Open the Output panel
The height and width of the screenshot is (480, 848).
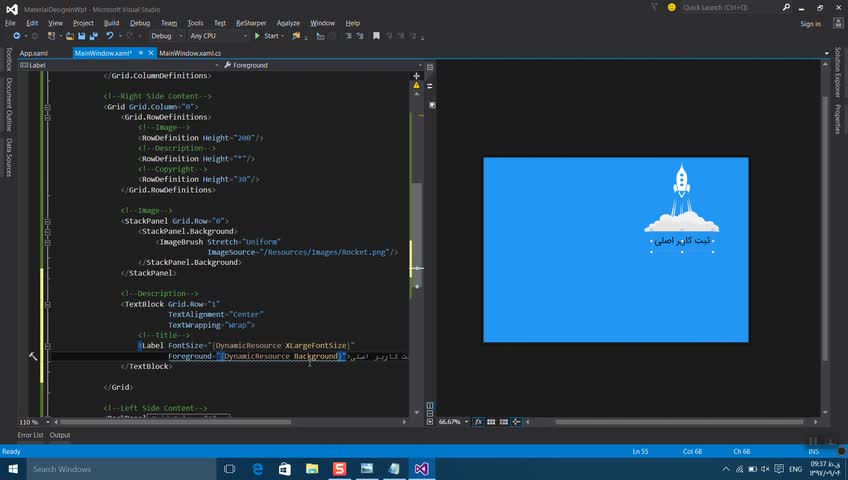60,435
